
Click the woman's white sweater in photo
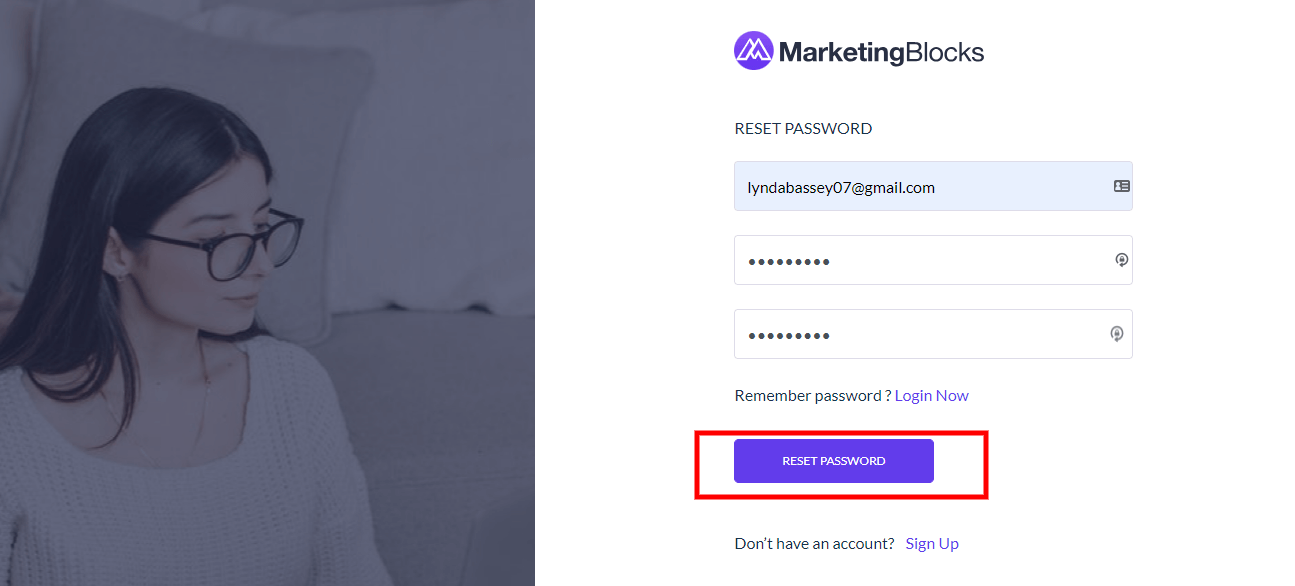tap(180, 470)
